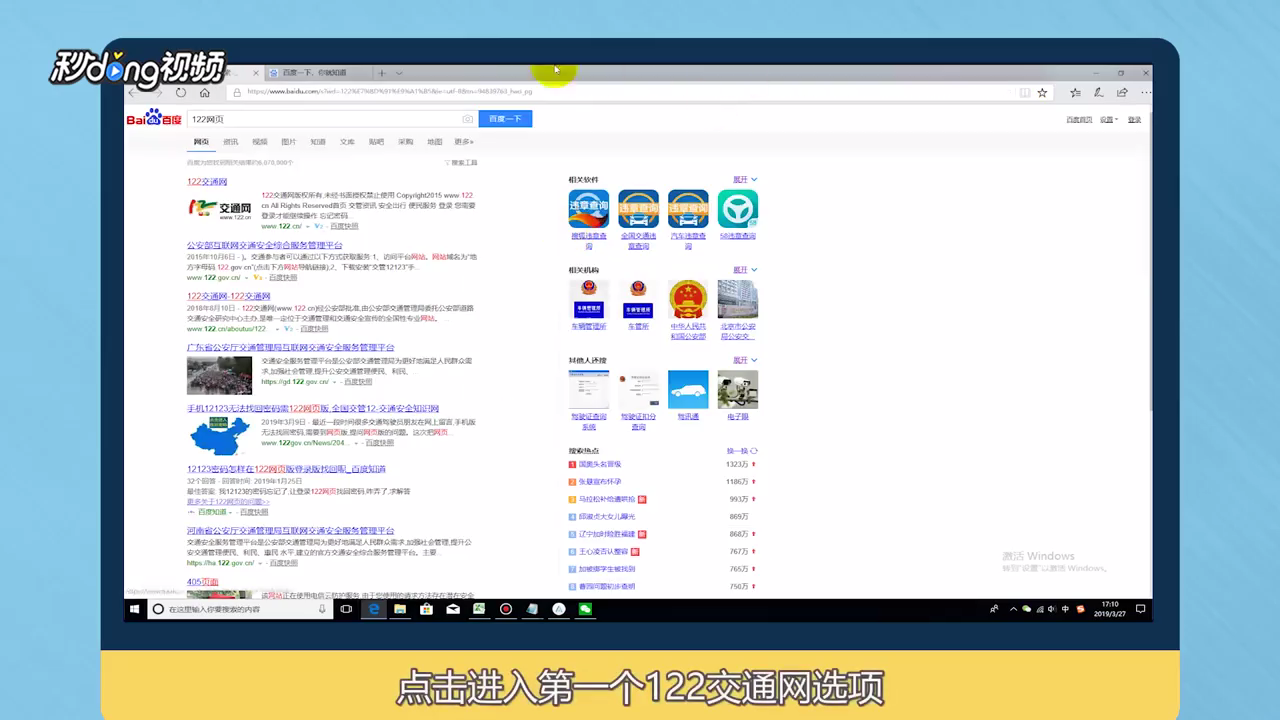
Task: Open Mail app from taskbar
Action: point(453,609)
